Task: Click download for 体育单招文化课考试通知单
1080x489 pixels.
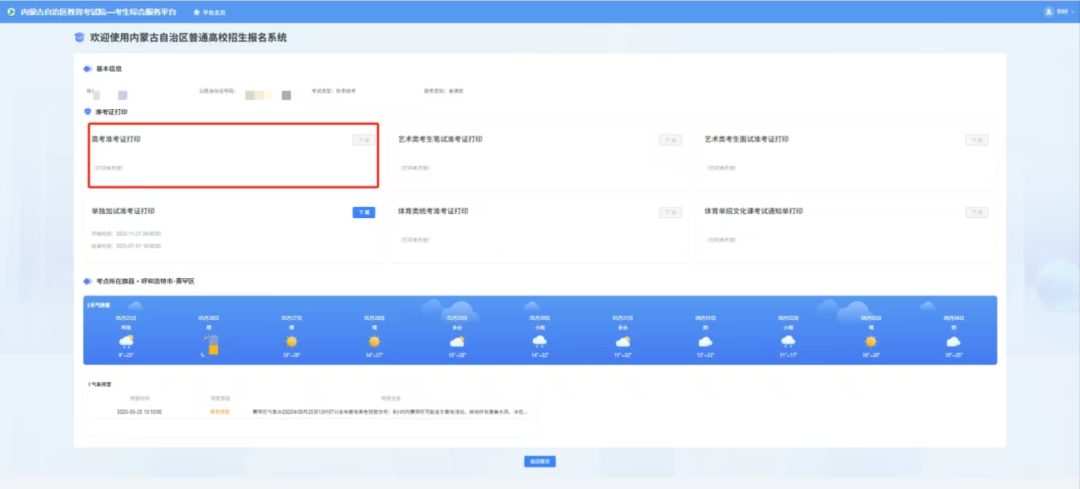Action: click(x=976, y=212)
